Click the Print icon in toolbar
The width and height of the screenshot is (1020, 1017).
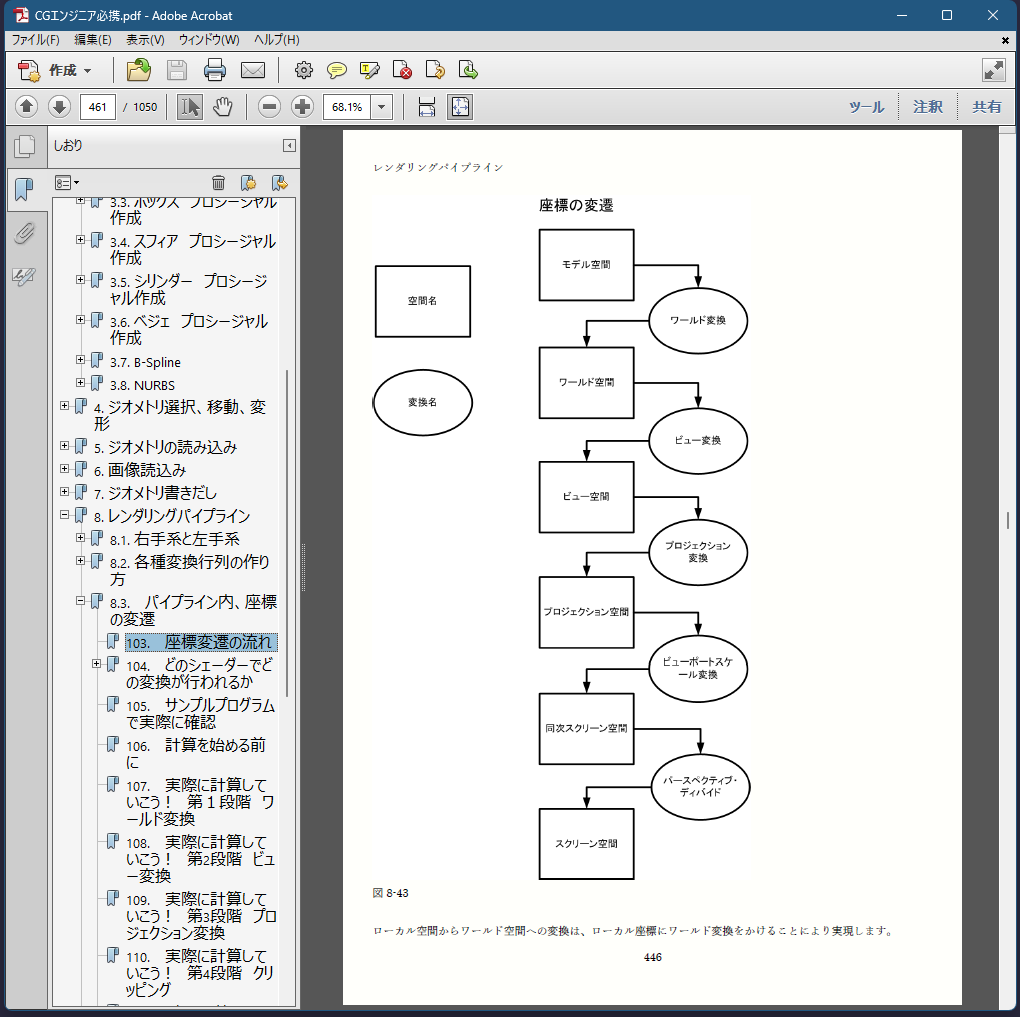click(215, 70)
